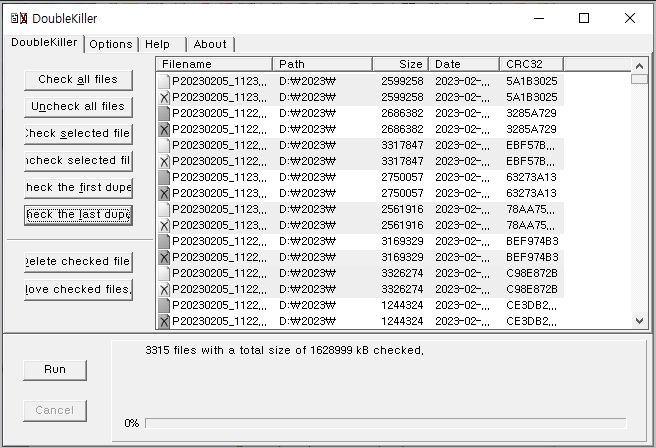656x448 pixels.
Task: Open the Help tab
Action: coord(162,44)
